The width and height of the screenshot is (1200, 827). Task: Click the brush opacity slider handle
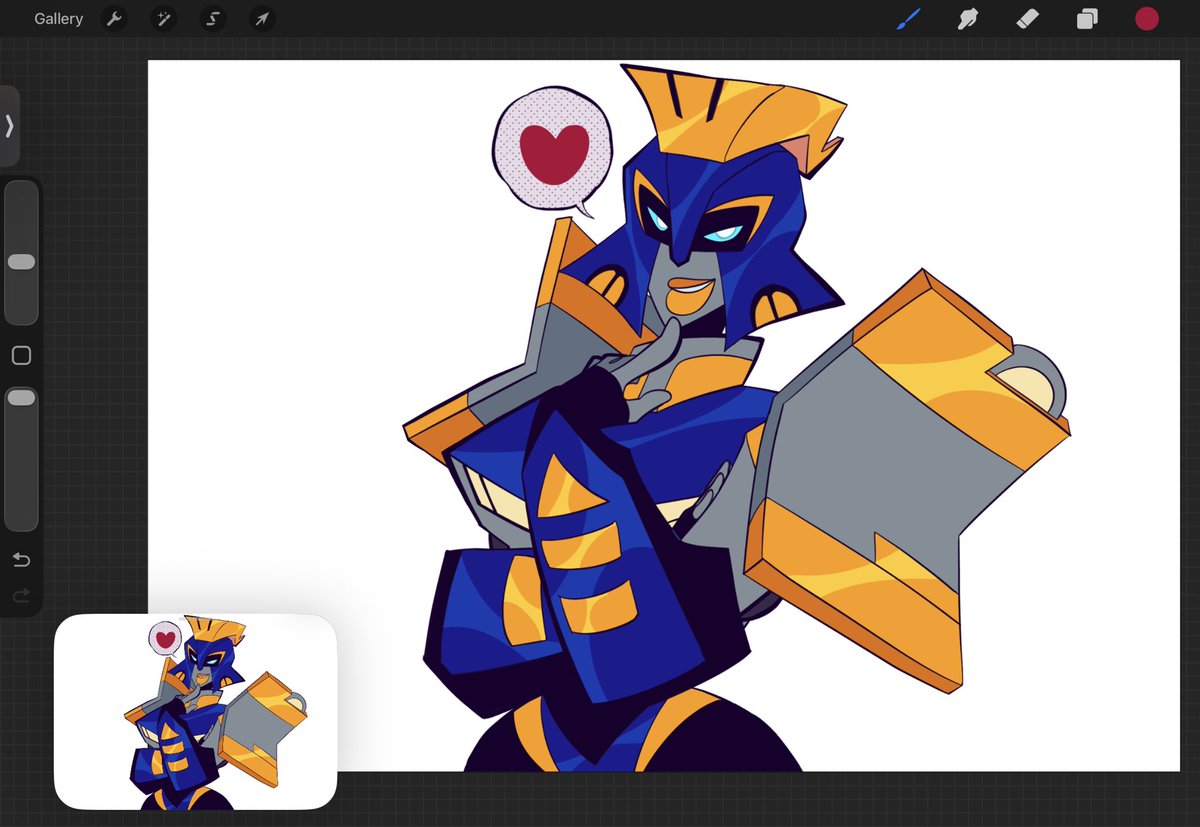pyautogui.click(x=21, y=398)
